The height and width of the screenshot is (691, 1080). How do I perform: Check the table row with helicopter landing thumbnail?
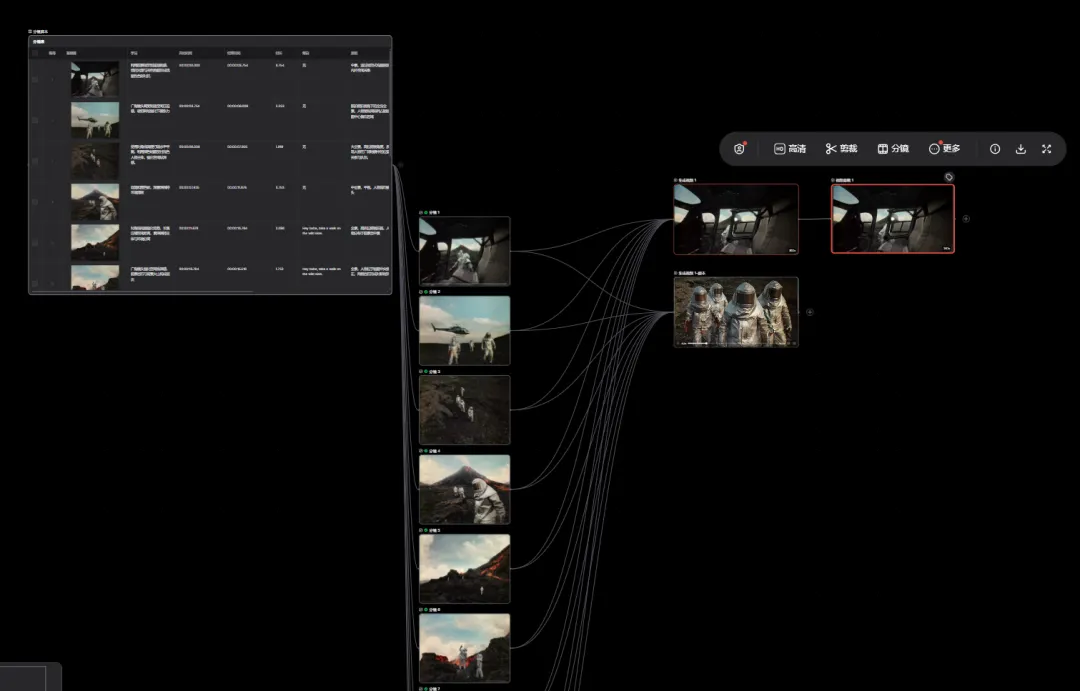tap(35, 120)
